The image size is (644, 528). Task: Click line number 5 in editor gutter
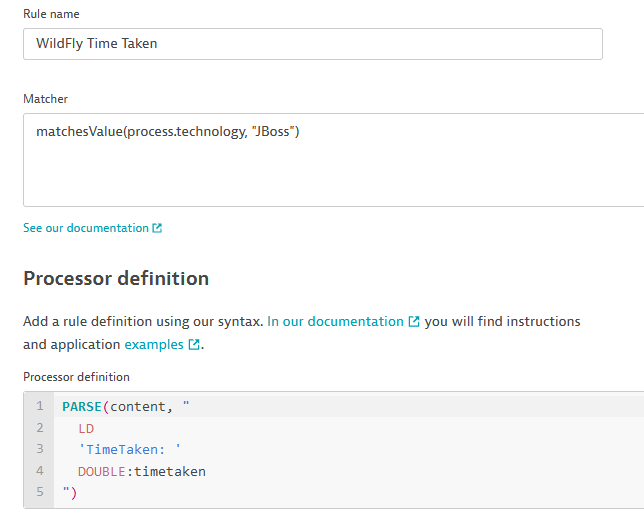click(40, 491)
